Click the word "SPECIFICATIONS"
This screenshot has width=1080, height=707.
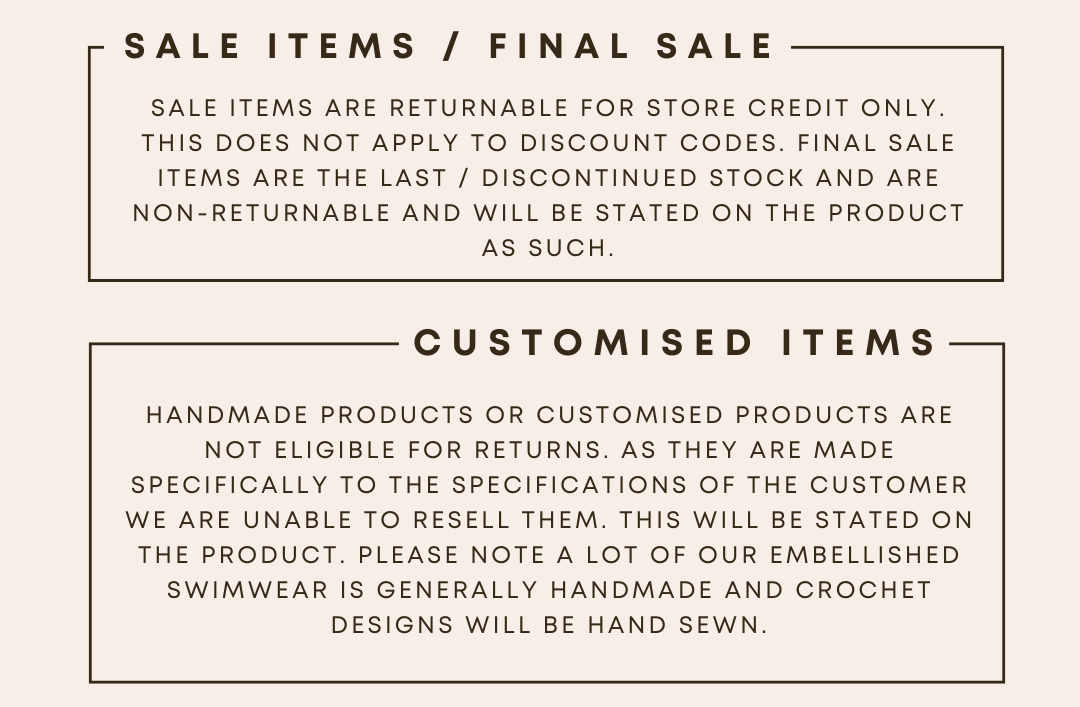point(569,485)
